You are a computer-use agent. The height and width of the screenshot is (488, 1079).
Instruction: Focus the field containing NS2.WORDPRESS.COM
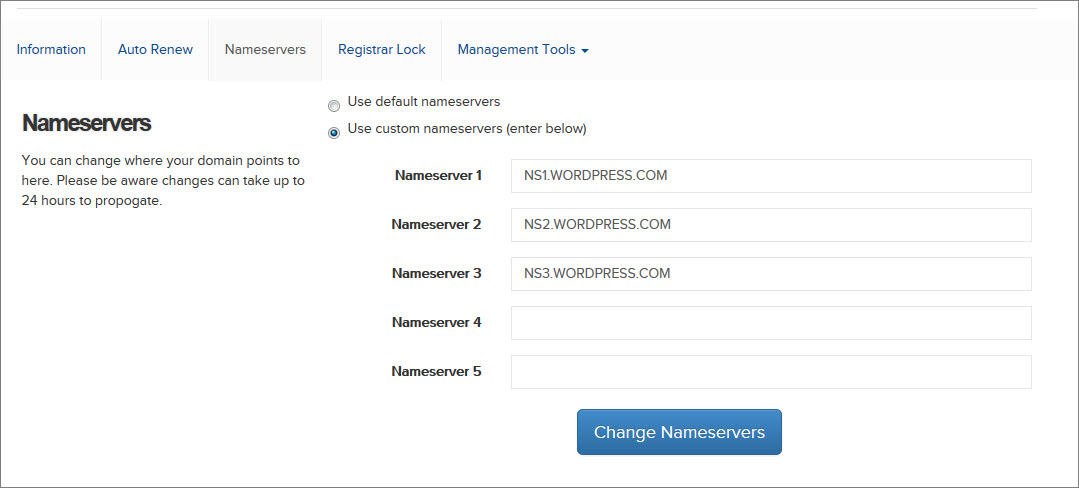[x=770, y=225]
